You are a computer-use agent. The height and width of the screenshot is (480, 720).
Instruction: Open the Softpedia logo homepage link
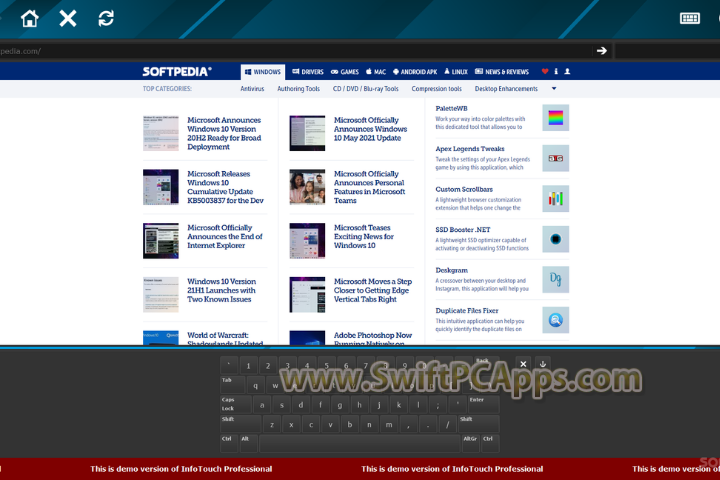coord(177,72)
